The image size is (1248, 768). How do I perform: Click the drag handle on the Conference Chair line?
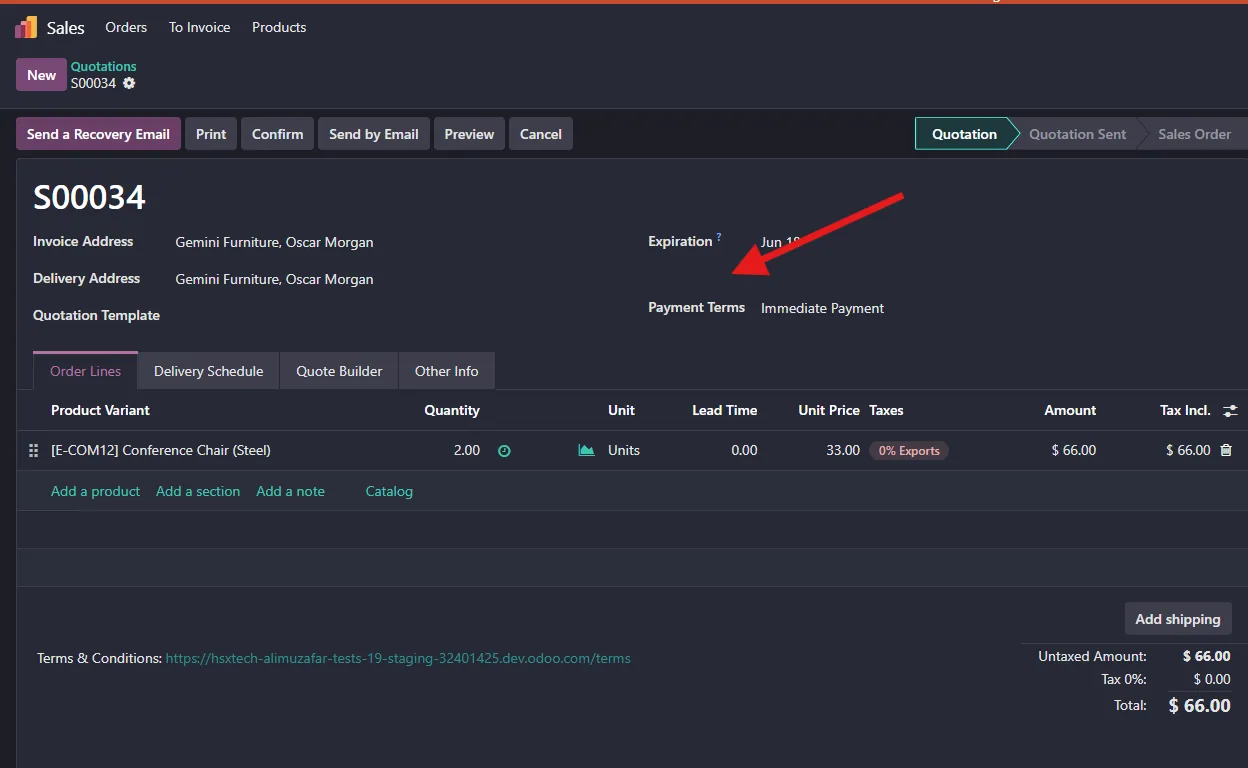pos(33,451)
